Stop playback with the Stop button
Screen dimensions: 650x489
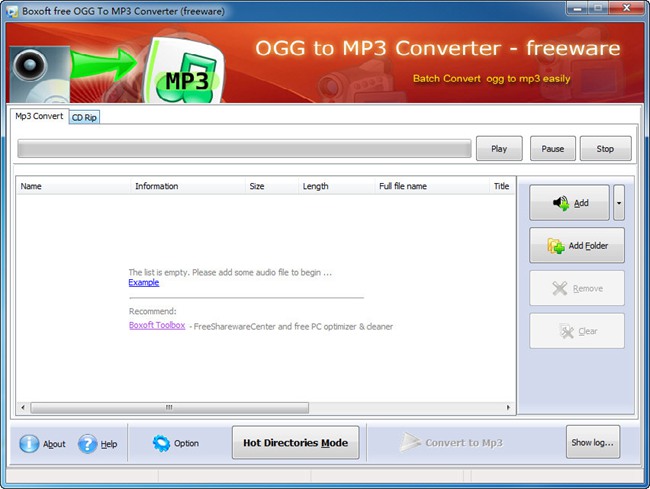pyautogui.click(x=605, y=148)
